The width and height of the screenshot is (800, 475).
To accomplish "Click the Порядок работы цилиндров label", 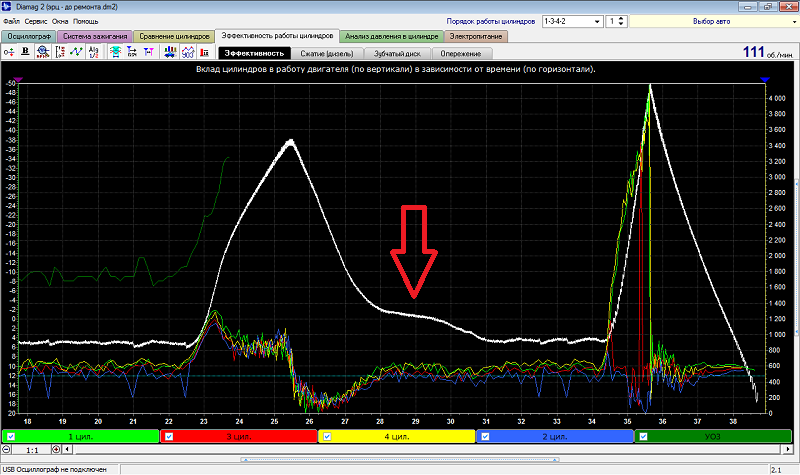I will click(490, 21).
